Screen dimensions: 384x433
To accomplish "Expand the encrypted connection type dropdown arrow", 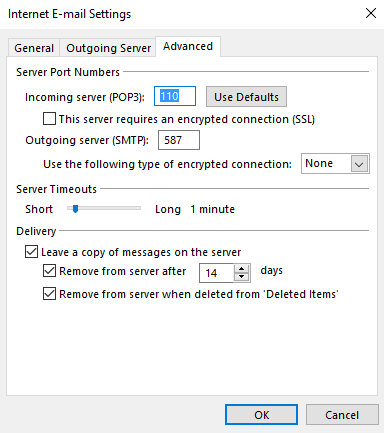I will pyautogui.click(x=359, y=164).
